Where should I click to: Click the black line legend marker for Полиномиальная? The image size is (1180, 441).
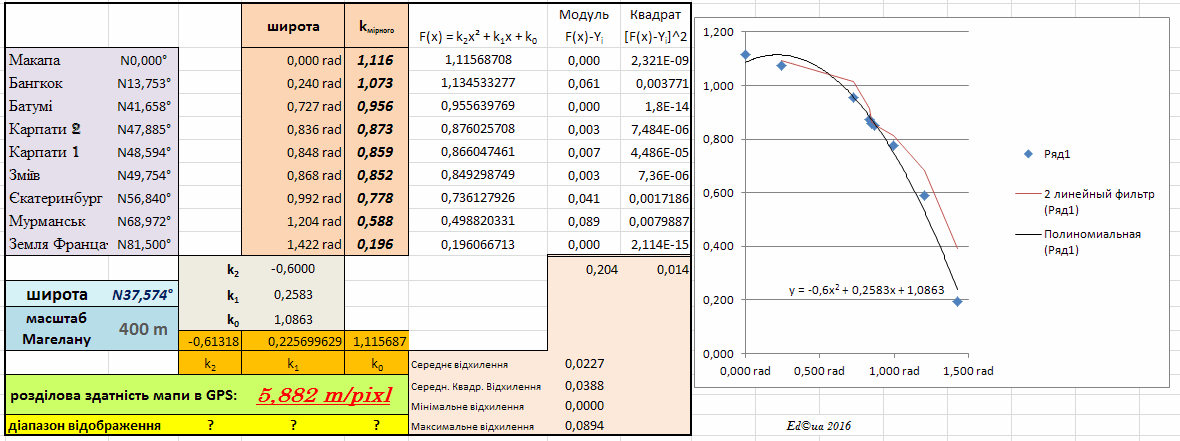pos(1027,234)
